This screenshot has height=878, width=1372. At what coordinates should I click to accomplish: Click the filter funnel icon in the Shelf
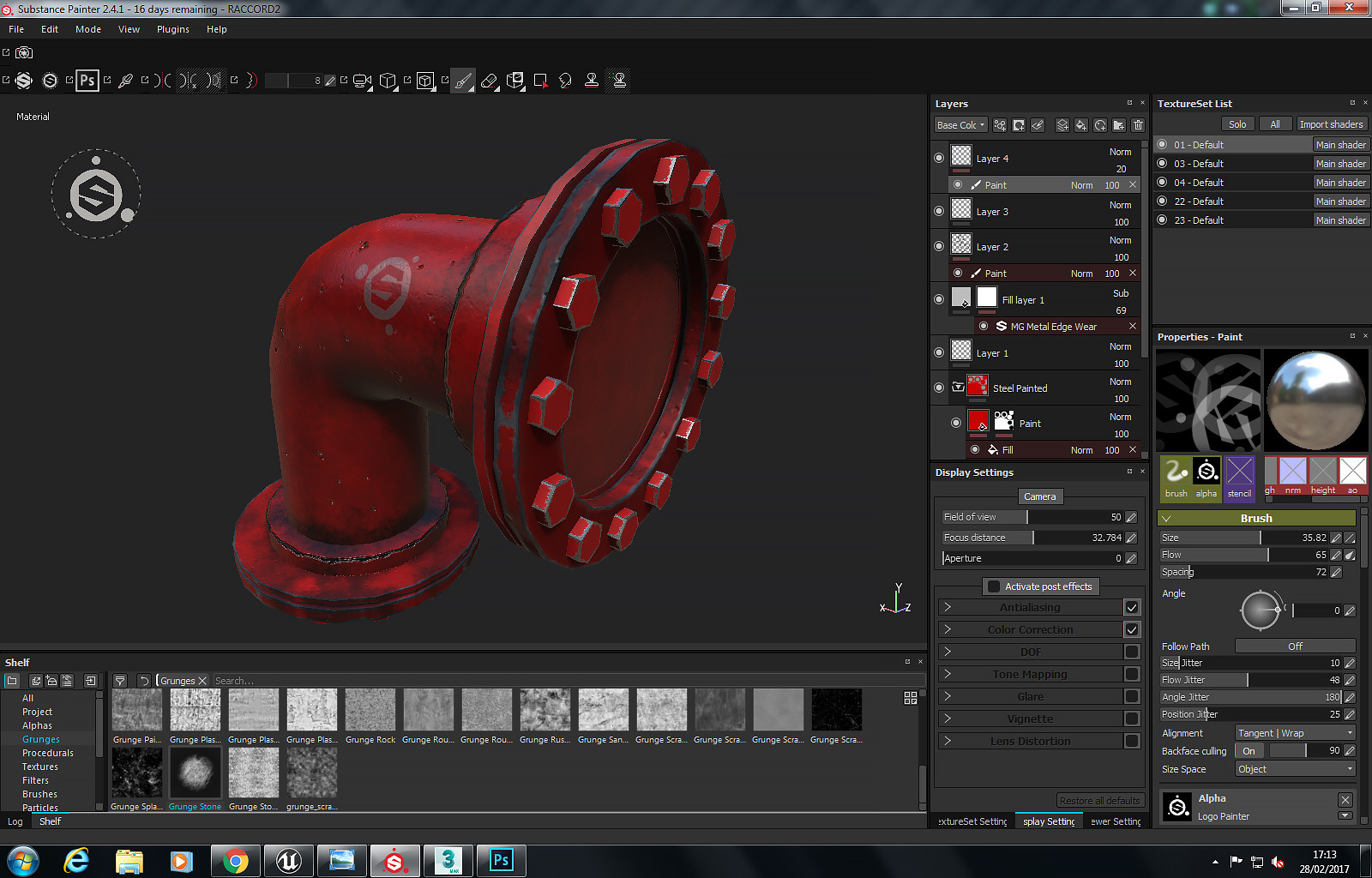click(120, 681)
